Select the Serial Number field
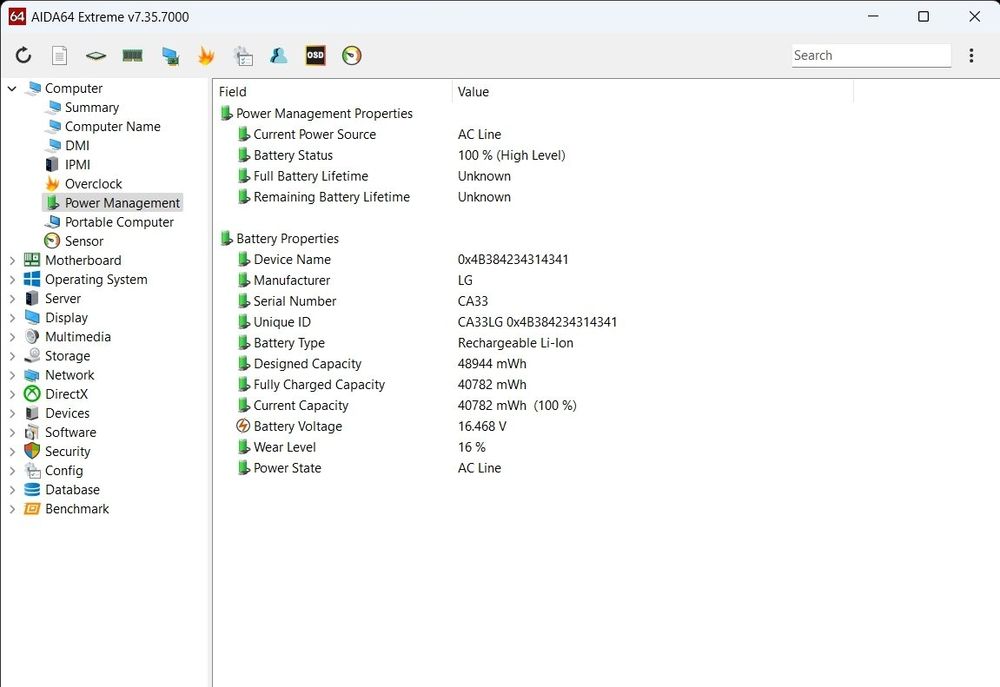The image size is (1000, 687). 295,301
